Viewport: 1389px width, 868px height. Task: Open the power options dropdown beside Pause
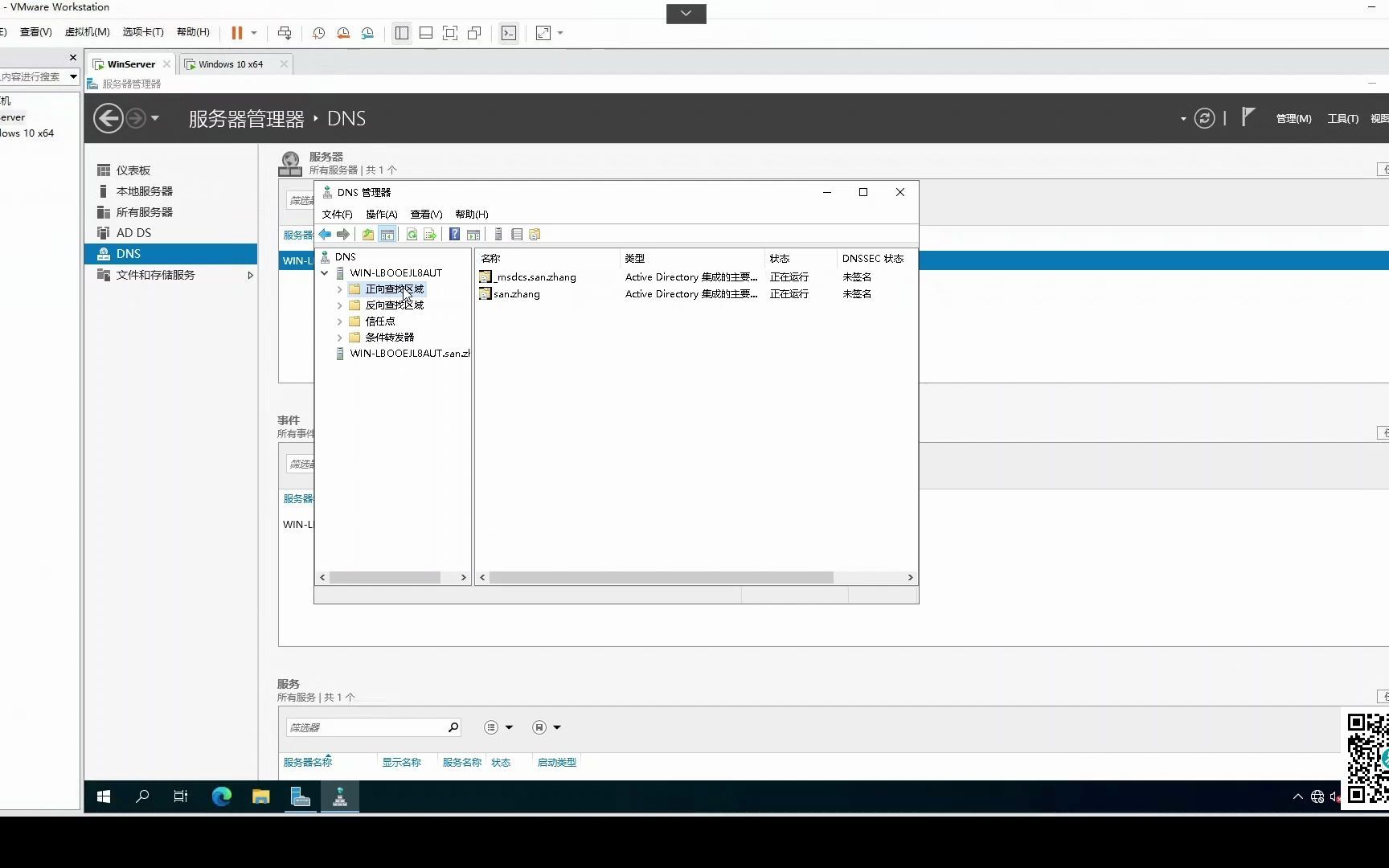click(x=254, y=33)
